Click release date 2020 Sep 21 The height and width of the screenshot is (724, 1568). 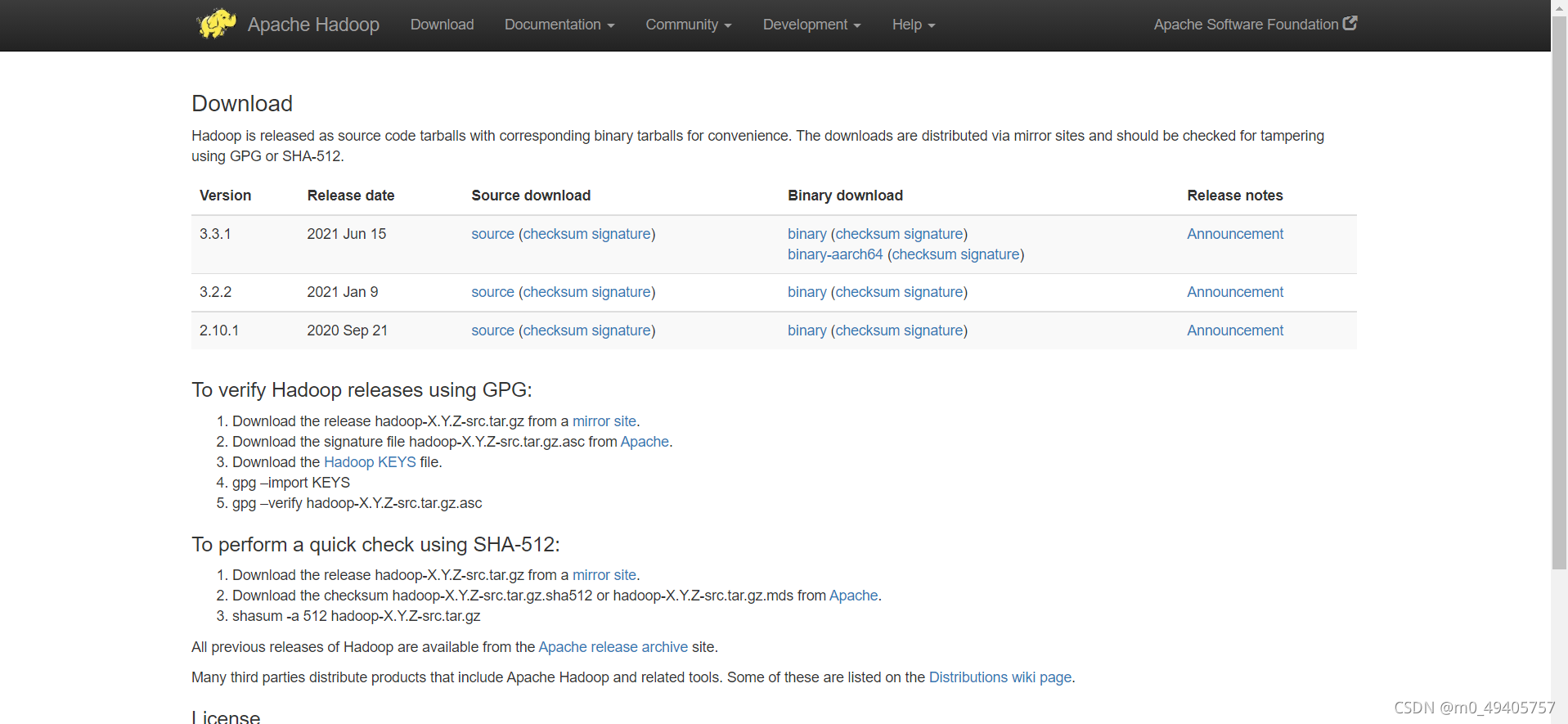(348, 331)
